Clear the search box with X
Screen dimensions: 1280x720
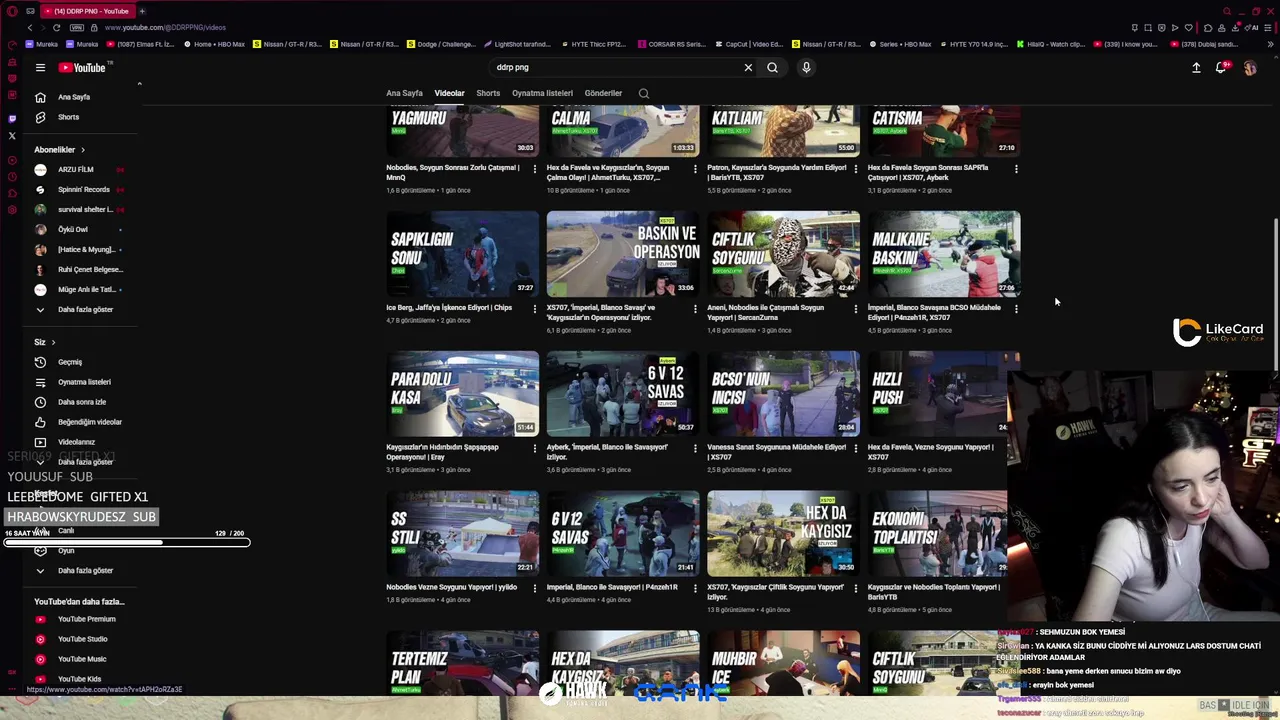click(x=748, y=67)
